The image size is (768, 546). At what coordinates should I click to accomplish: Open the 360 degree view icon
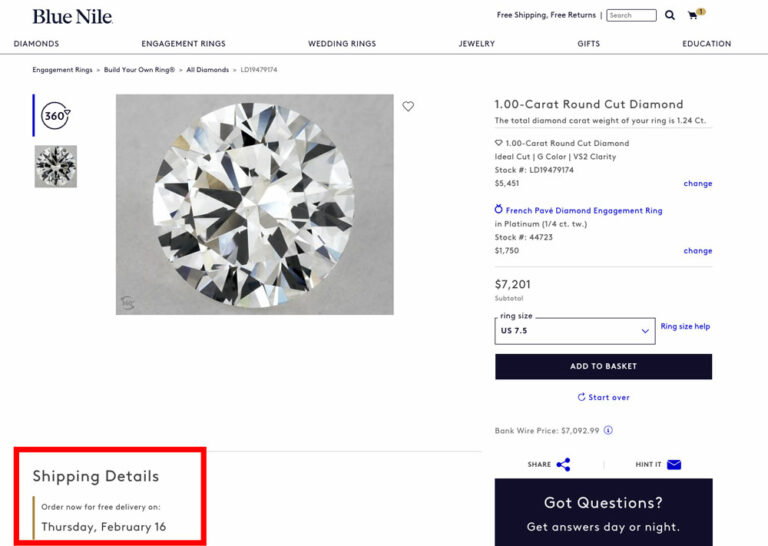click(55, 116)
